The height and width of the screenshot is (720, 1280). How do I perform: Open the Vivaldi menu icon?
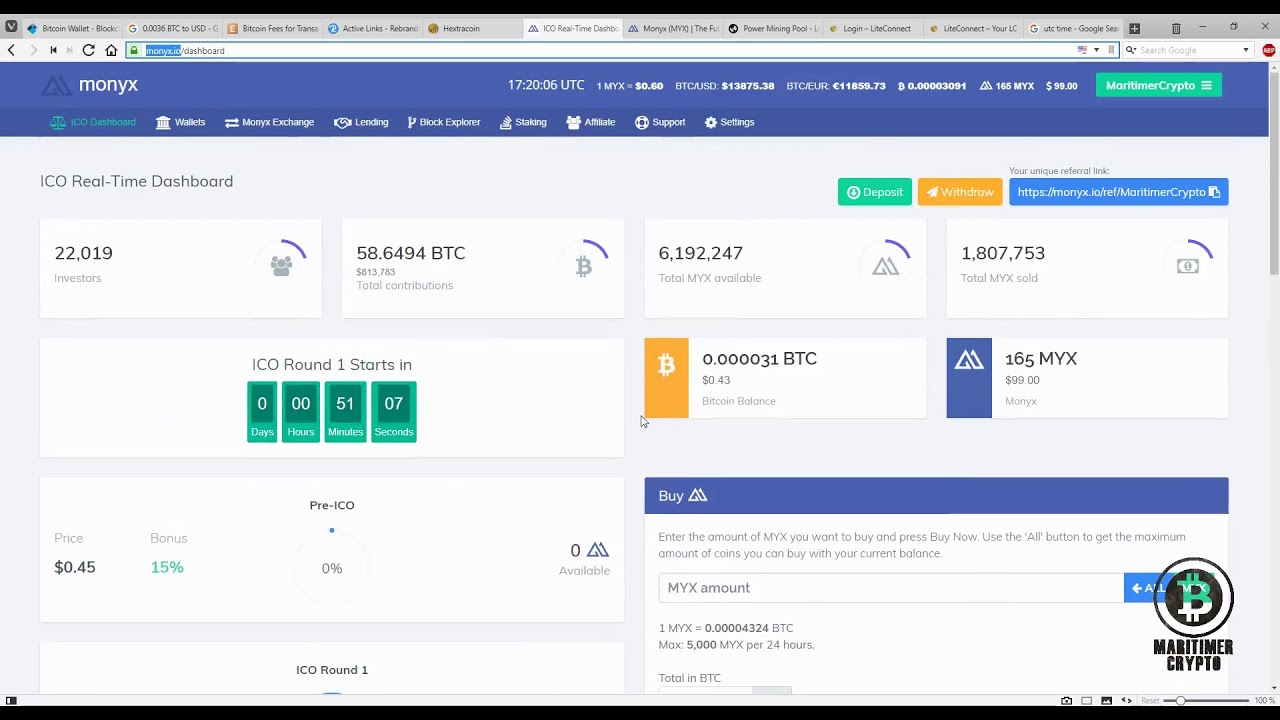point(11,27)
